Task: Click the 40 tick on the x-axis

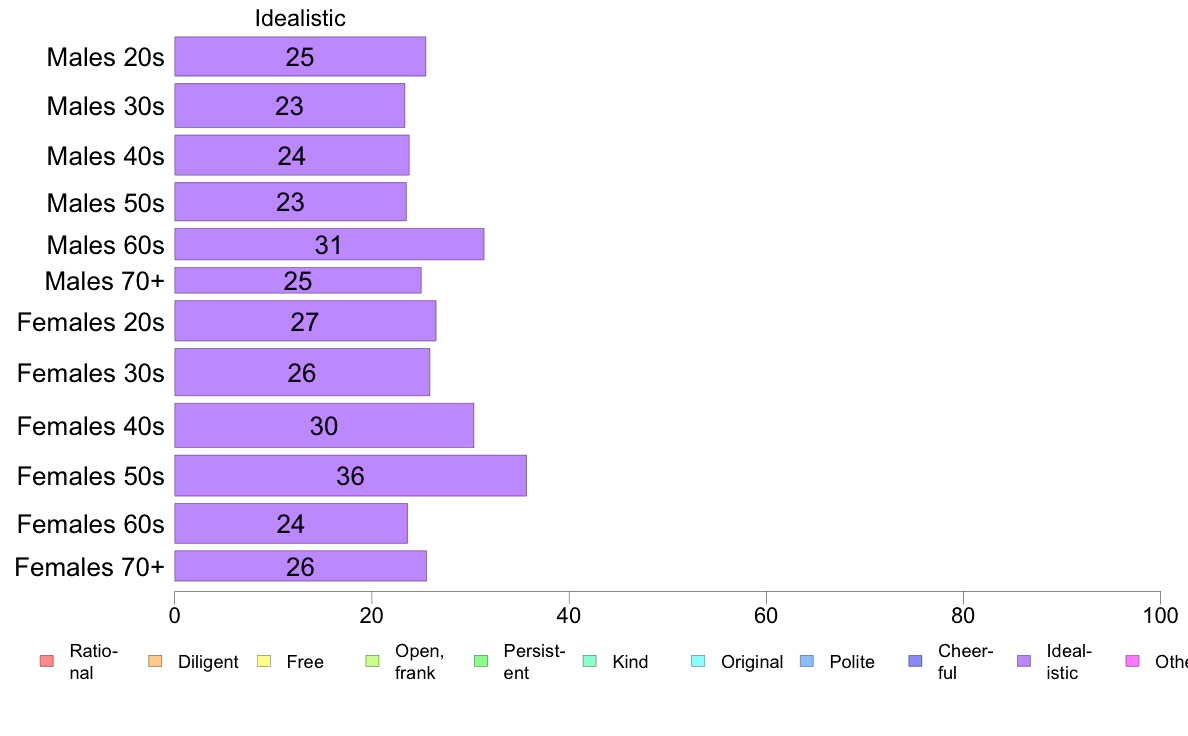Action: [569, 614]
